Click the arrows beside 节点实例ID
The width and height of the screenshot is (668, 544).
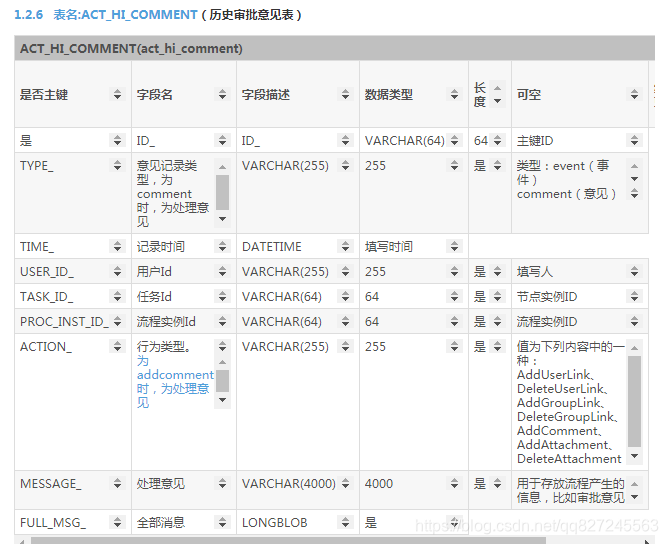[x=634, y=296]
